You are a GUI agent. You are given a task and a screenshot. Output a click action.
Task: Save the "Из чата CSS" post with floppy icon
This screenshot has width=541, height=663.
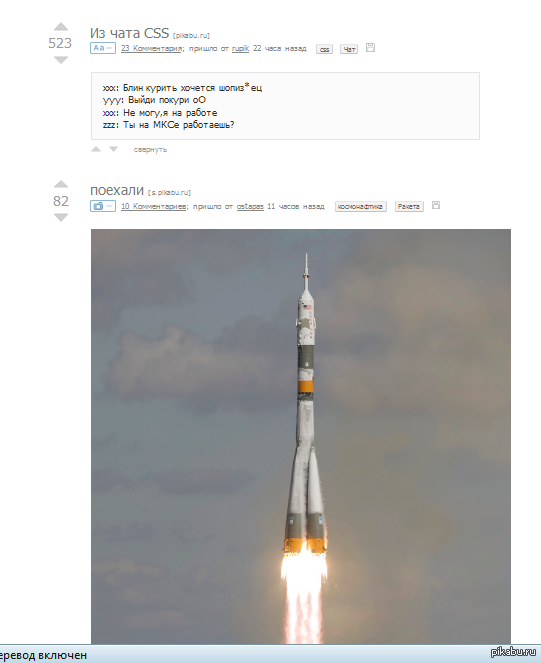point(370,47)
